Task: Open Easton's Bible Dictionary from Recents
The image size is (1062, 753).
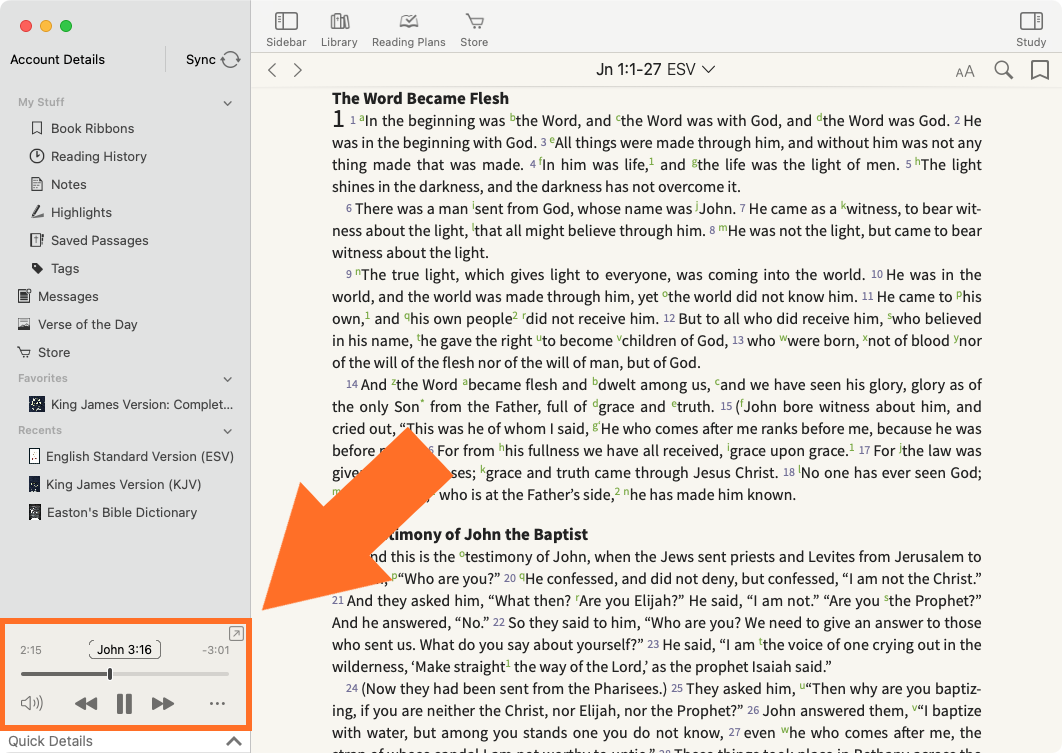Action: 121,512
